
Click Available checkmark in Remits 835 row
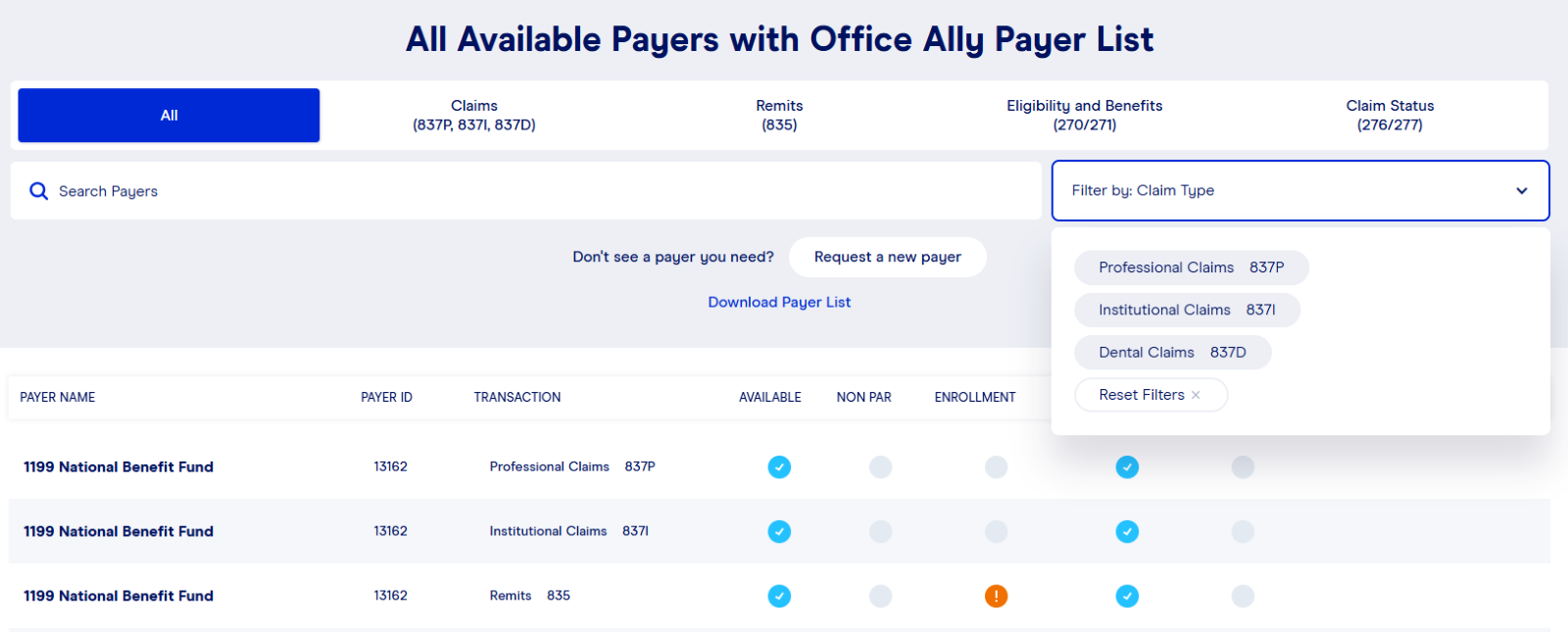(x=779, y=596)
